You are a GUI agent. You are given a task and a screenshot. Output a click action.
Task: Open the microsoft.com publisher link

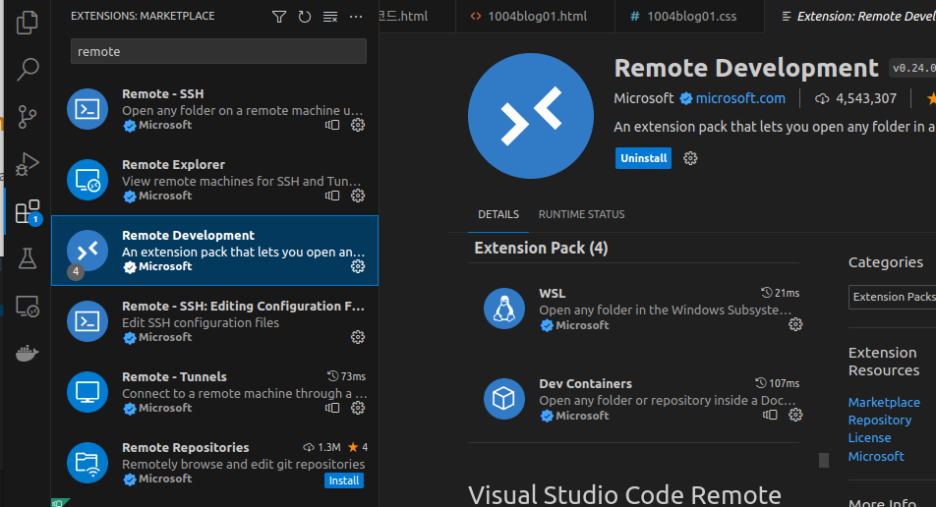[x=740, y=99]
